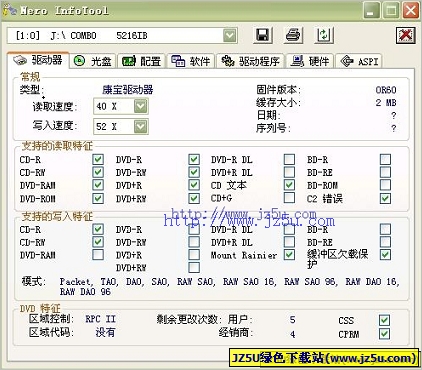This screenshot has height=370, width=422.
Task: Toggle the CD-R read feature checkbox
Action: 98,159
